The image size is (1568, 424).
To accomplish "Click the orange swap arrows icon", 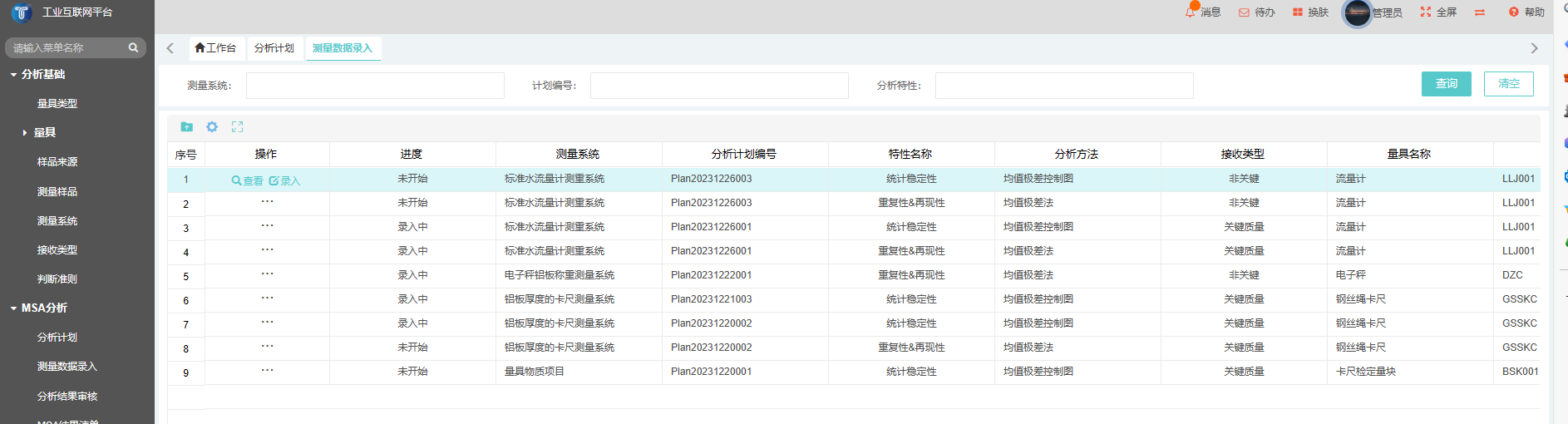I will (x=1480, y=12).
